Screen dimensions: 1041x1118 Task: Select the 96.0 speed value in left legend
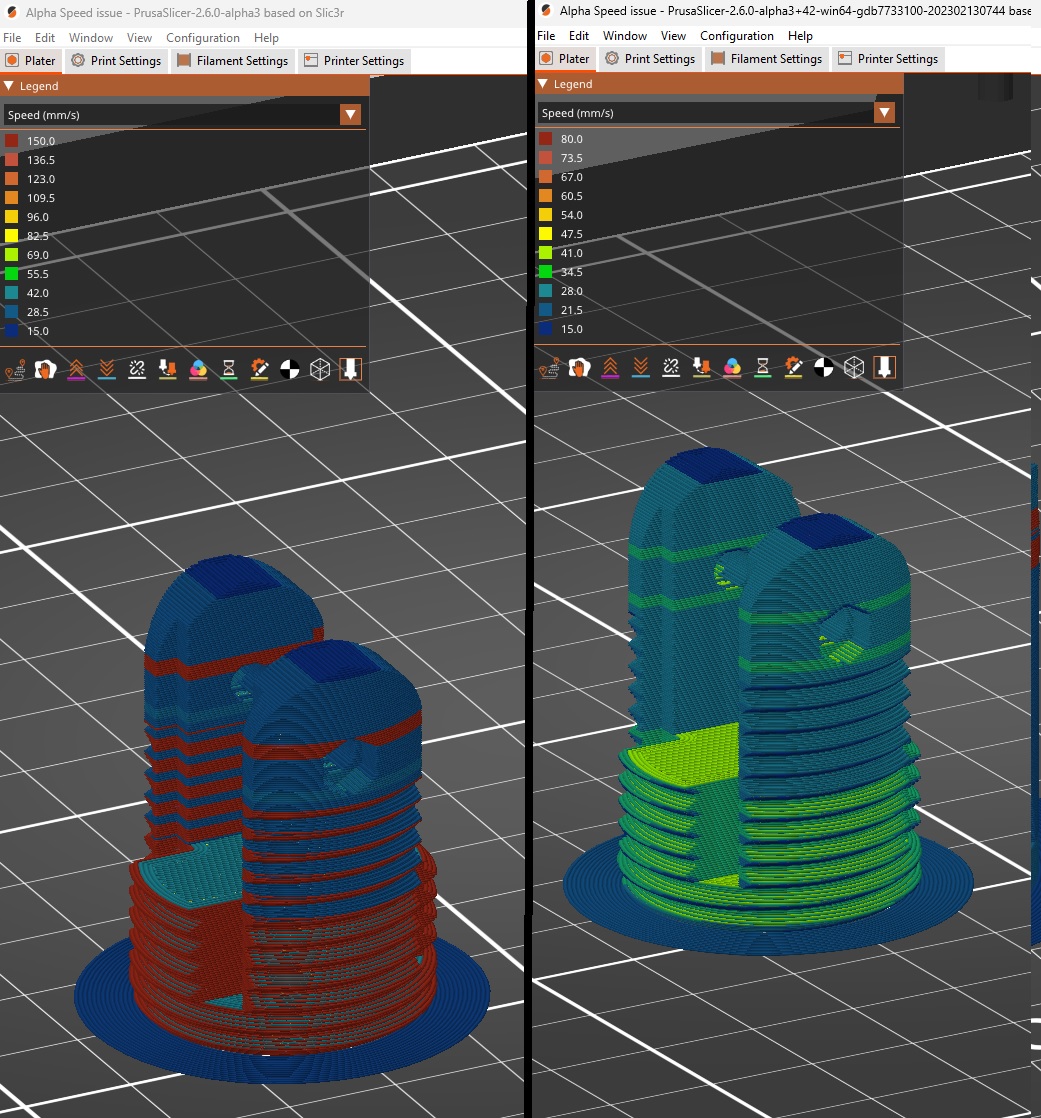point(38,217)
